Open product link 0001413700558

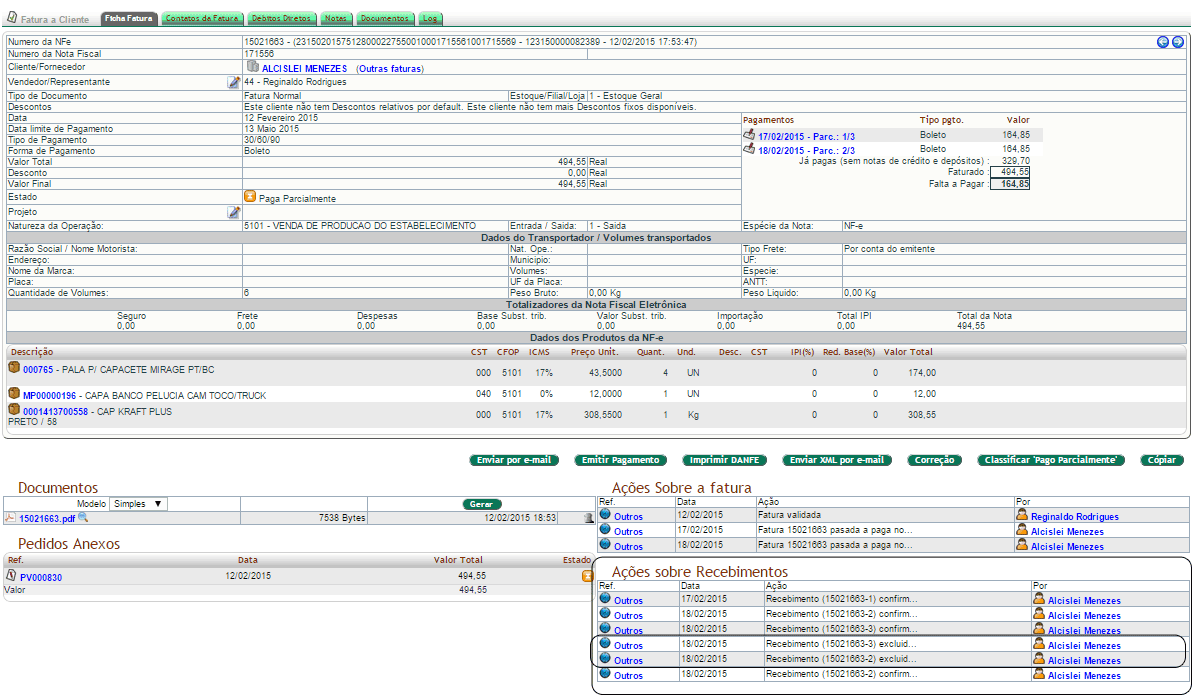[x=56, y=411]
